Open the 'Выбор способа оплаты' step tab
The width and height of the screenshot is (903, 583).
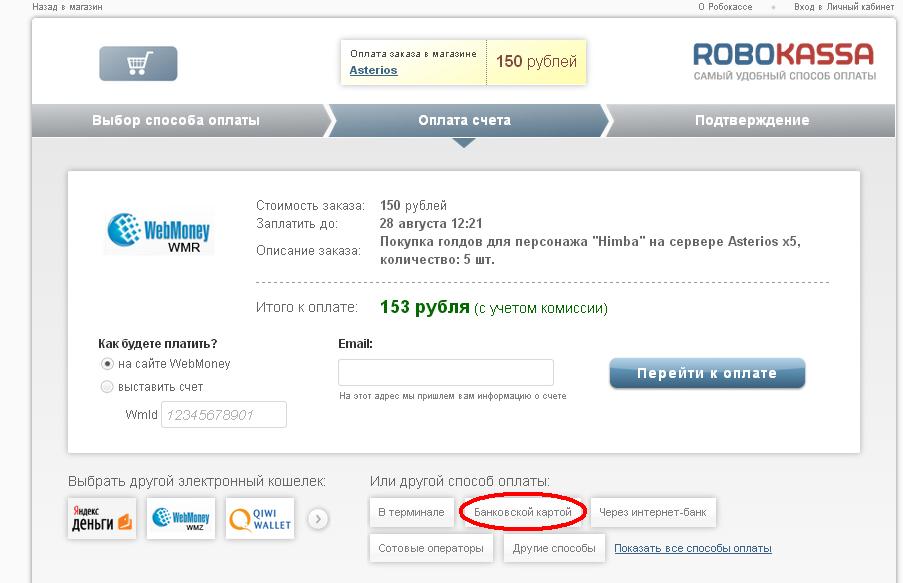pyautogui.click(x=176, y=120)
